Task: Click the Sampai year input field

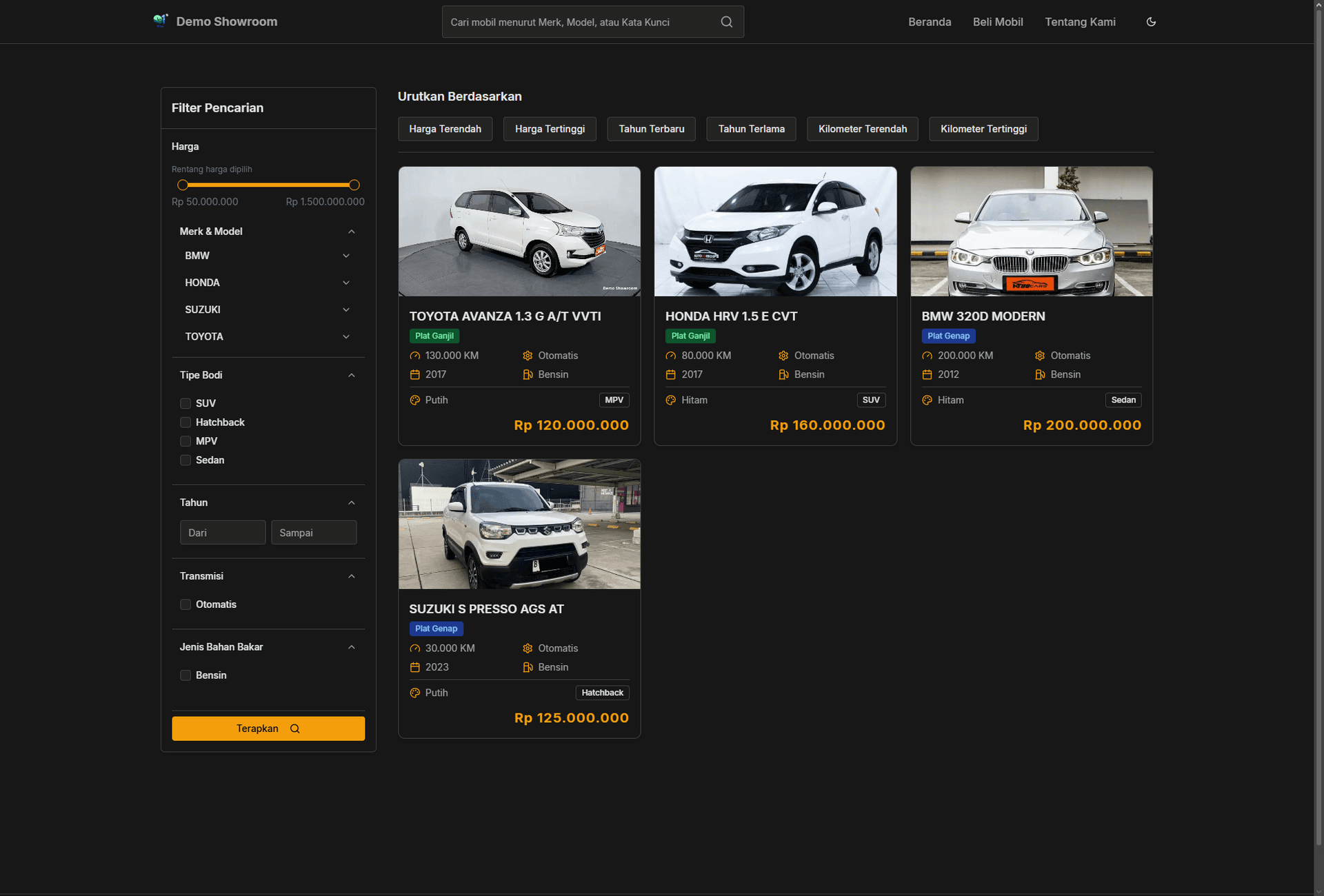Action: (x=314, y=533)
